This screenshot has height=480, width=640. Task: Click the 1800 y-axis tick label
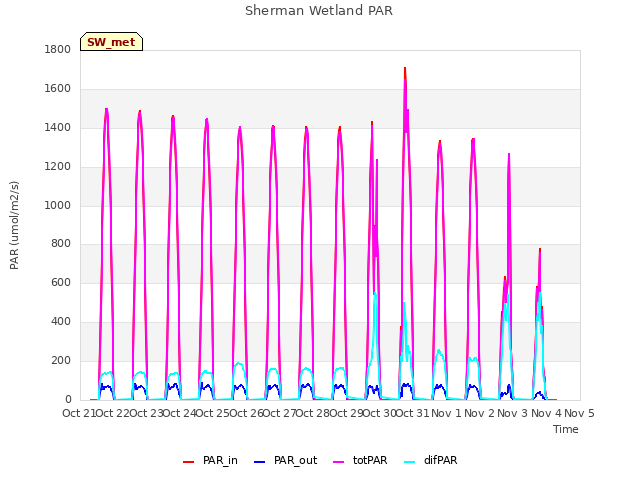point(58,49)
